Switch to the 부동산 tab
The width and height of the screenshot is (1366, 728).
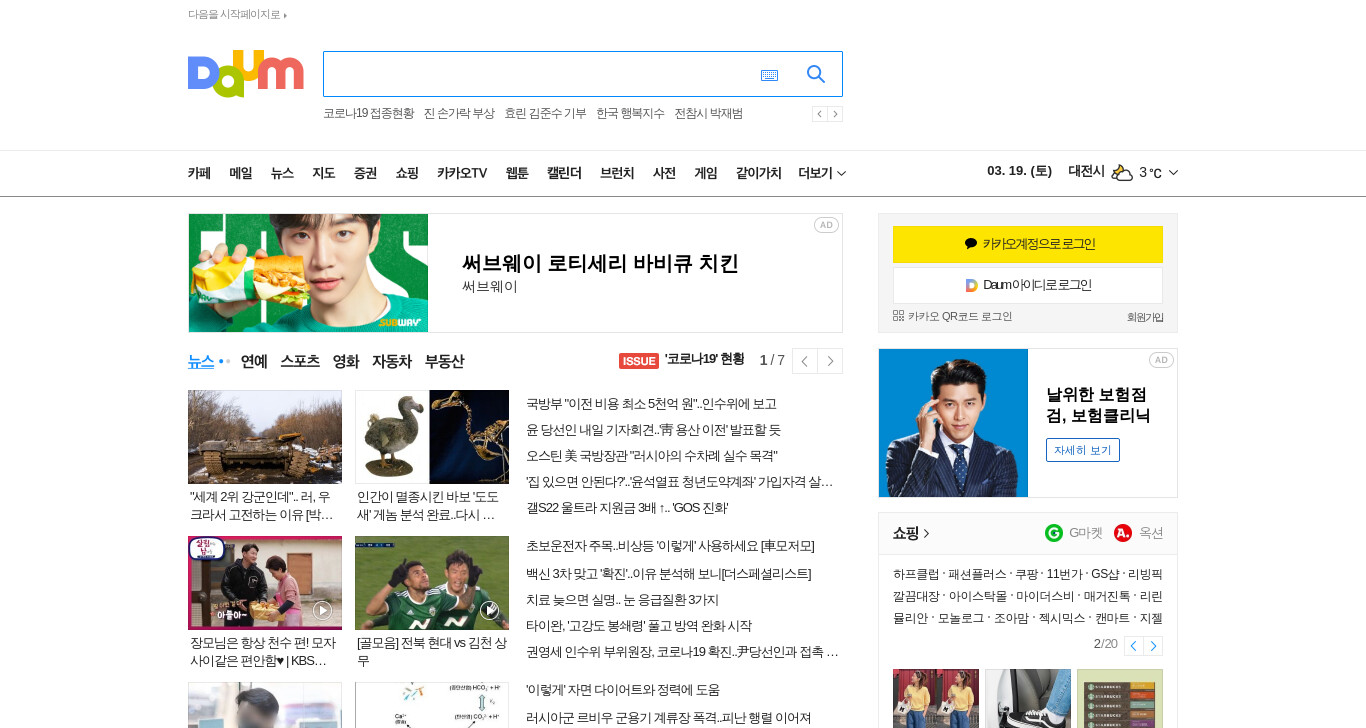point(444,361)
